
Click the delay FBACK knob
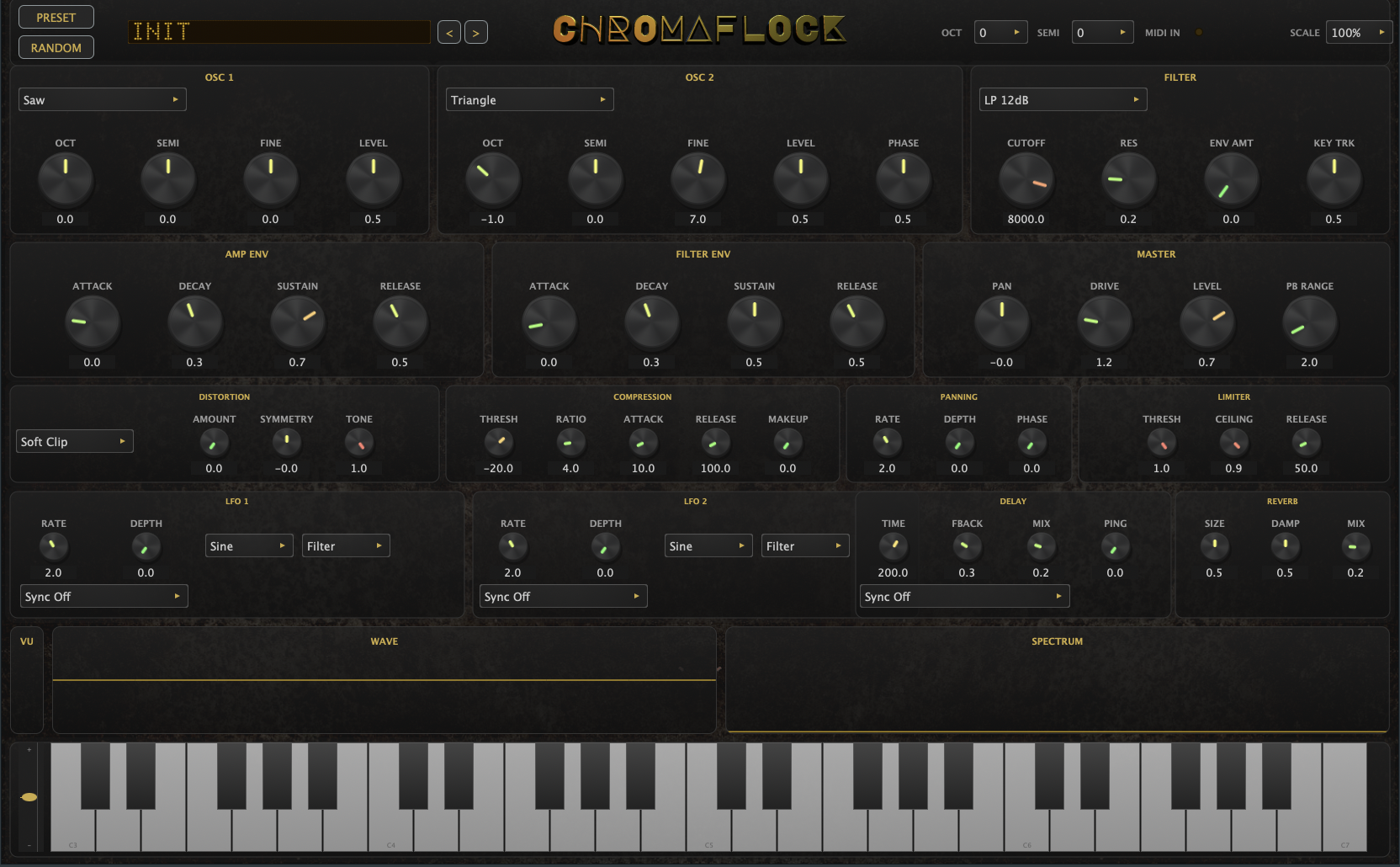click(x=967, y=546)
